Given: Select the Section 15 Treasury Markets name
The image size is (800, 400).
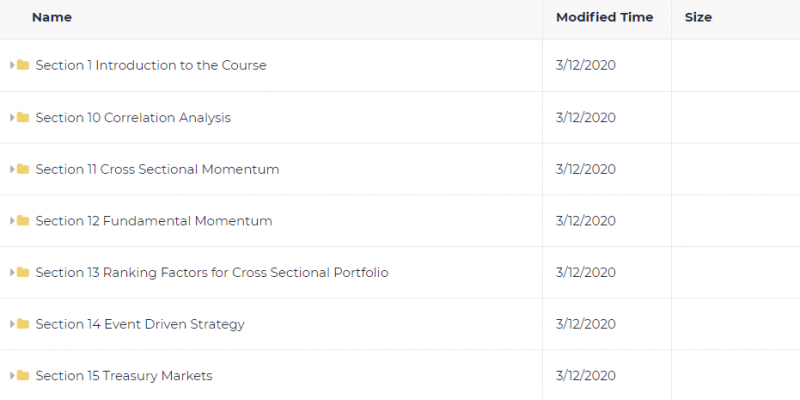Looking at the screenshot, I should point(124,376).
